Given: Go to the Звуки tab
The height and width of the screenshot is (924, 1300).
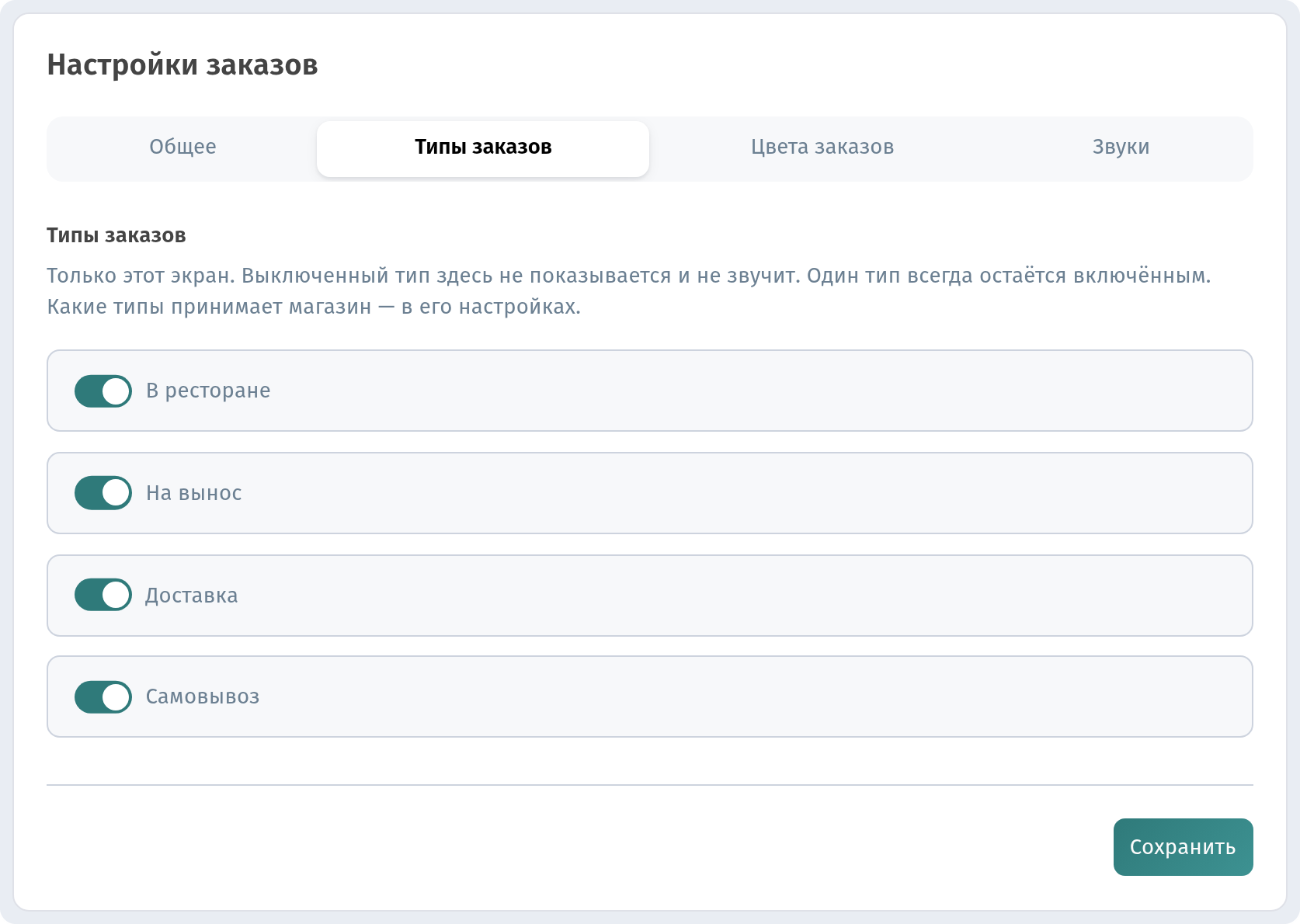Looking at the screenshot, I should (1121, 148).
